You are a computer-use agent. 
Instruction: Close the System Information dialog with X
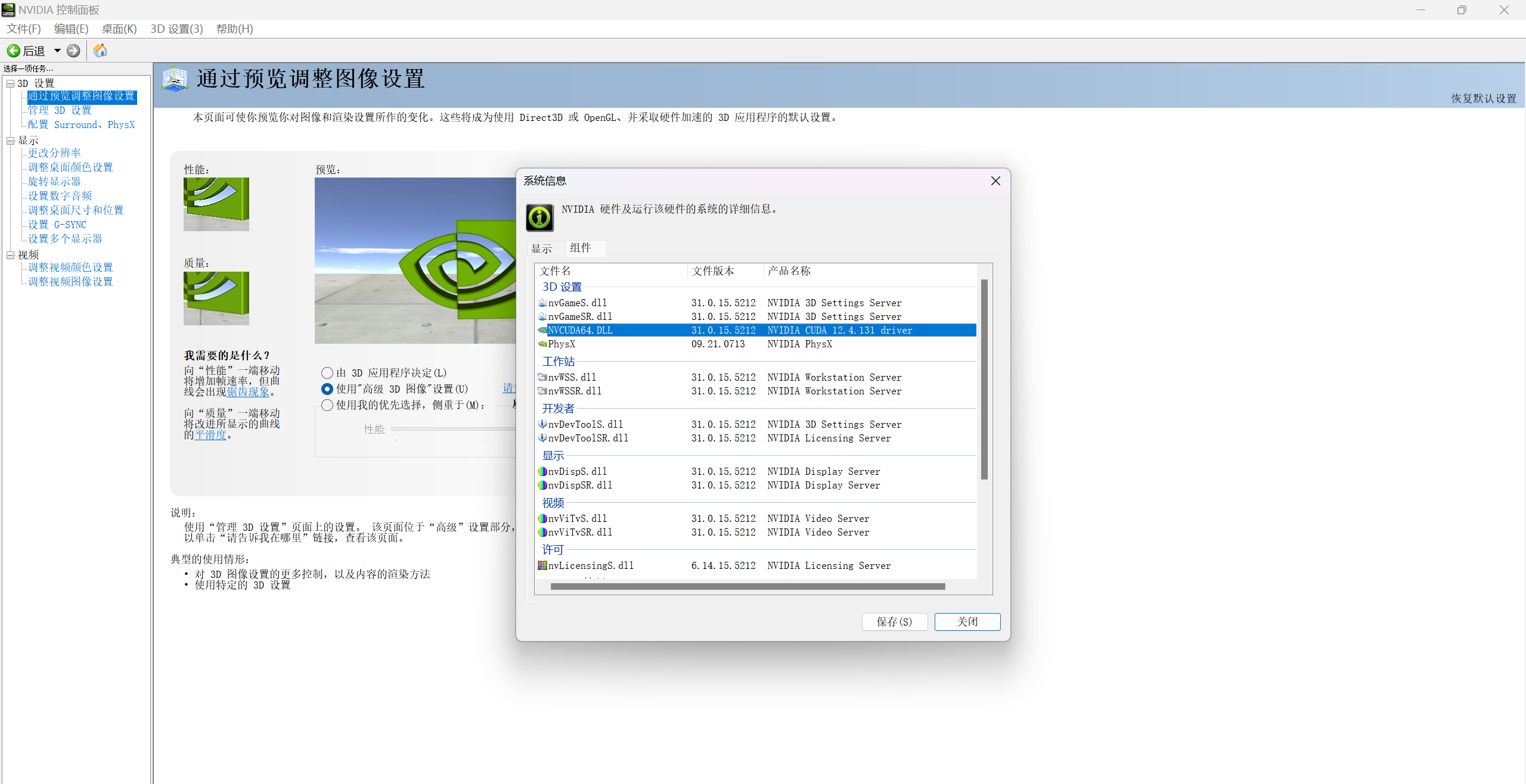(x=995, y=181)
